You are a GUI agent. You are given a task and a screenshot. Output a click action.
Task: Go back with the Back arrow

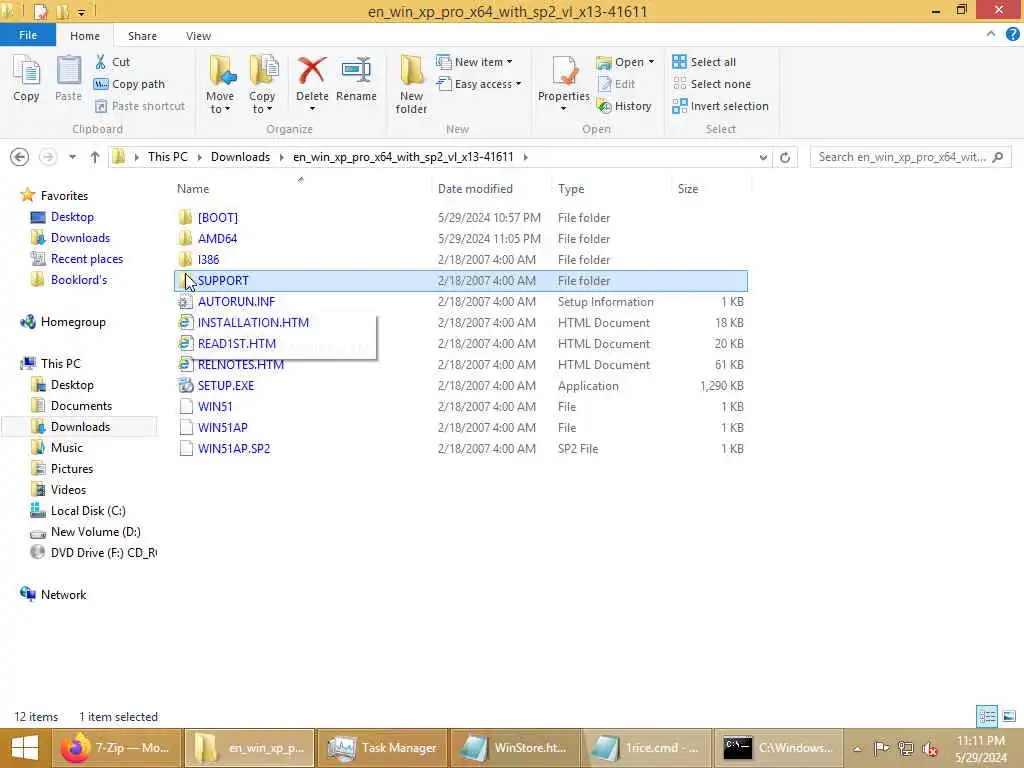pos(20,157)
